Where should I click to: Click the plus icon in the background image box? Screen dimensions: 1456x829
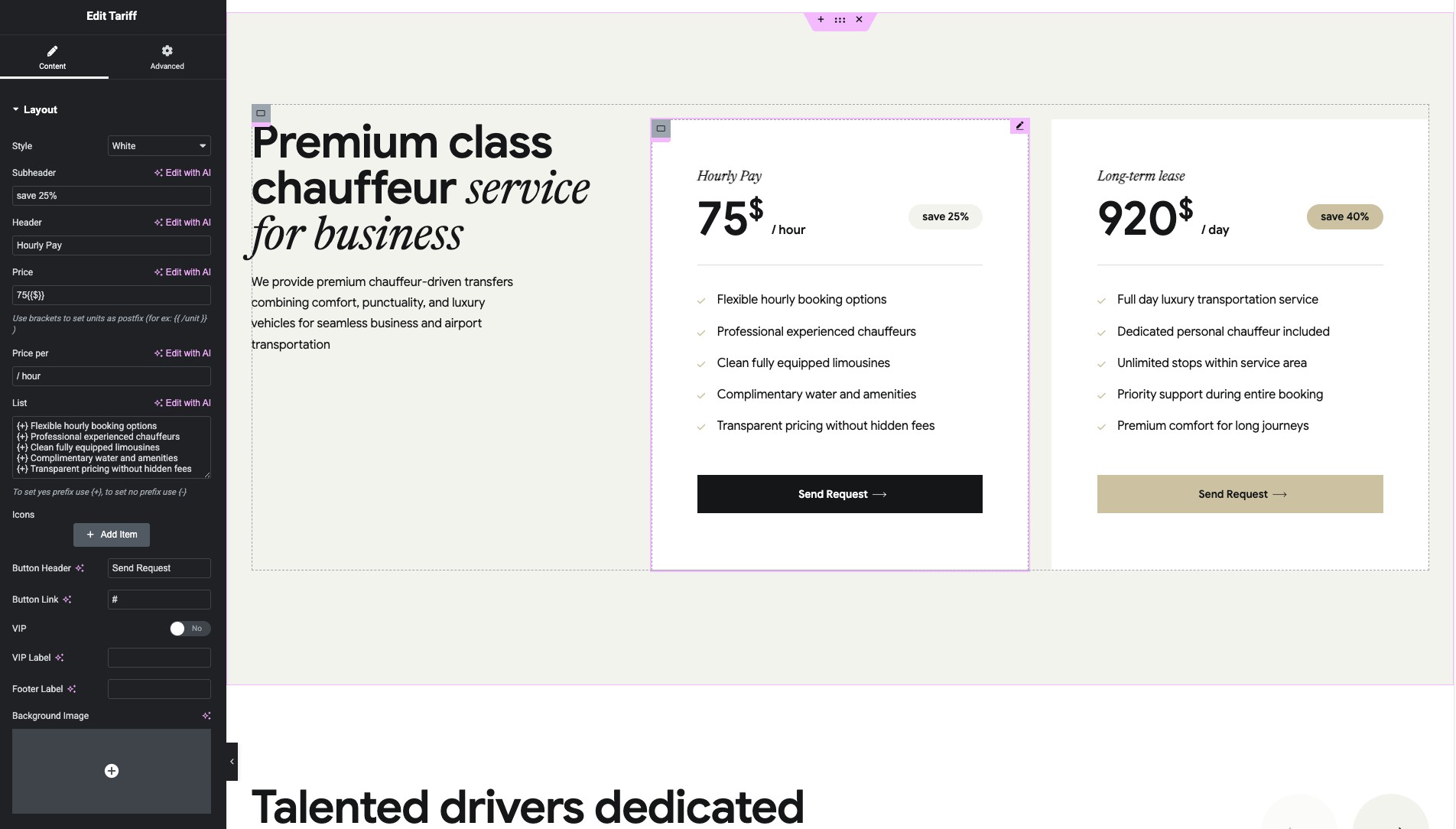click(x=112, y=771)
